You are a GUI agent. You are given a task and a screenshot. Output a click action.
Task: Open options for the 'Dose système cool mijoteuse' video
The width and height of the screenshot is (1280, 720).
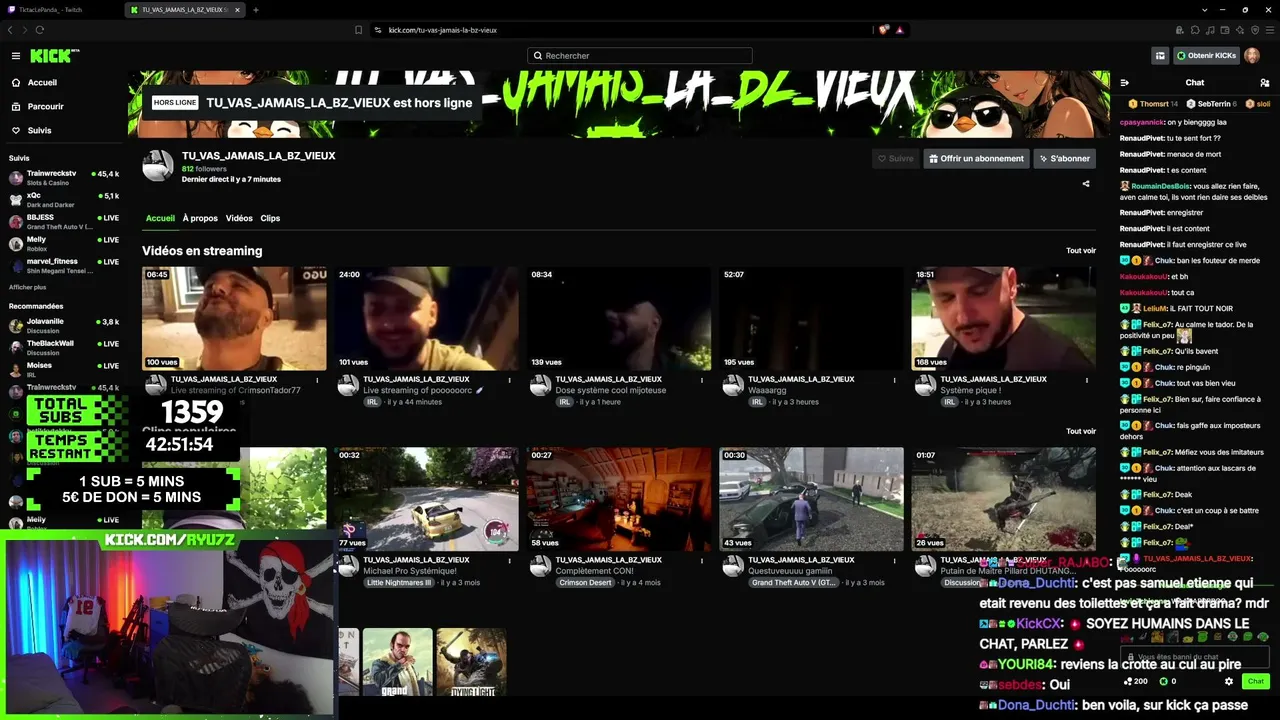[x=702, y=380]
